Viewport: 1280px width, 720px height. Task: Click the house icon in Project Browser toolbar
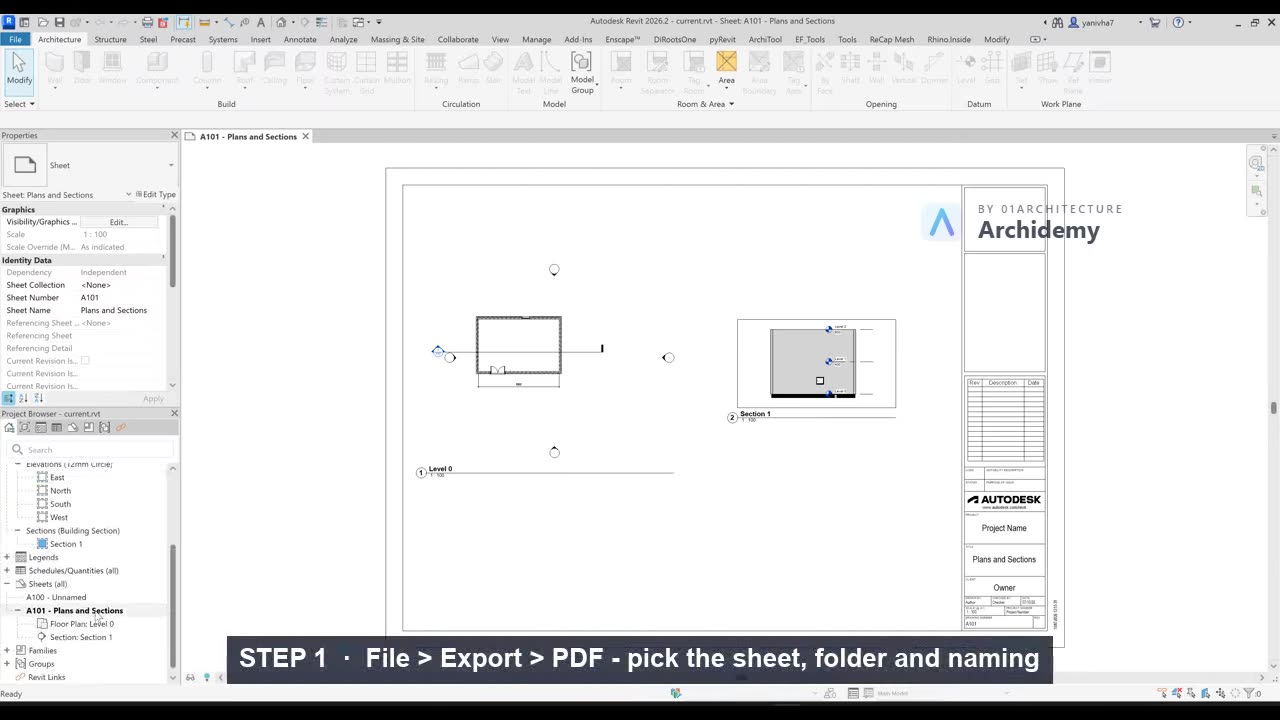9,427
